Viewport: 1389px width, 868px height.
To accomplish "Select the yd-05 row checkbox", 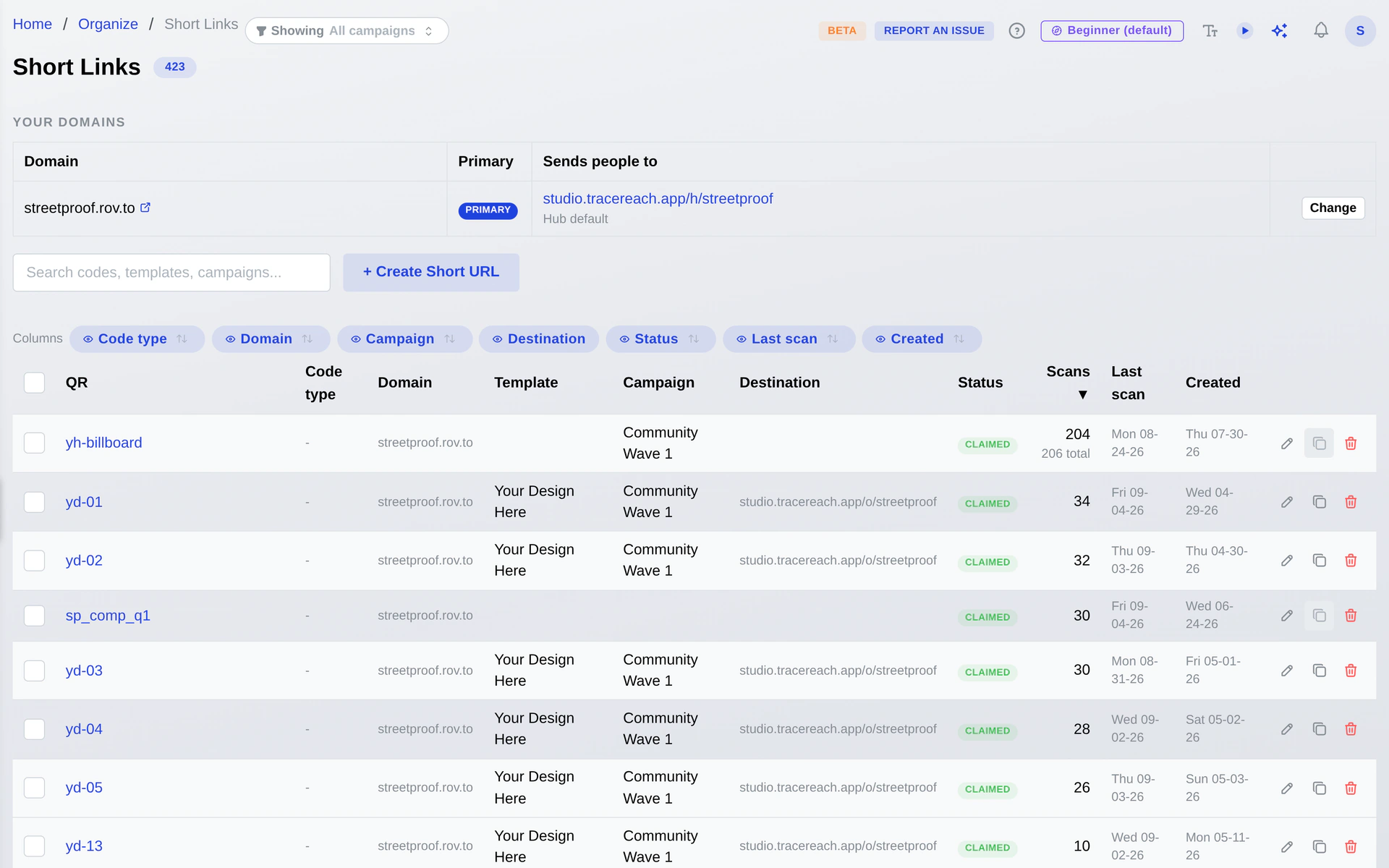I will pyautogui.click(x=34, y=788).
